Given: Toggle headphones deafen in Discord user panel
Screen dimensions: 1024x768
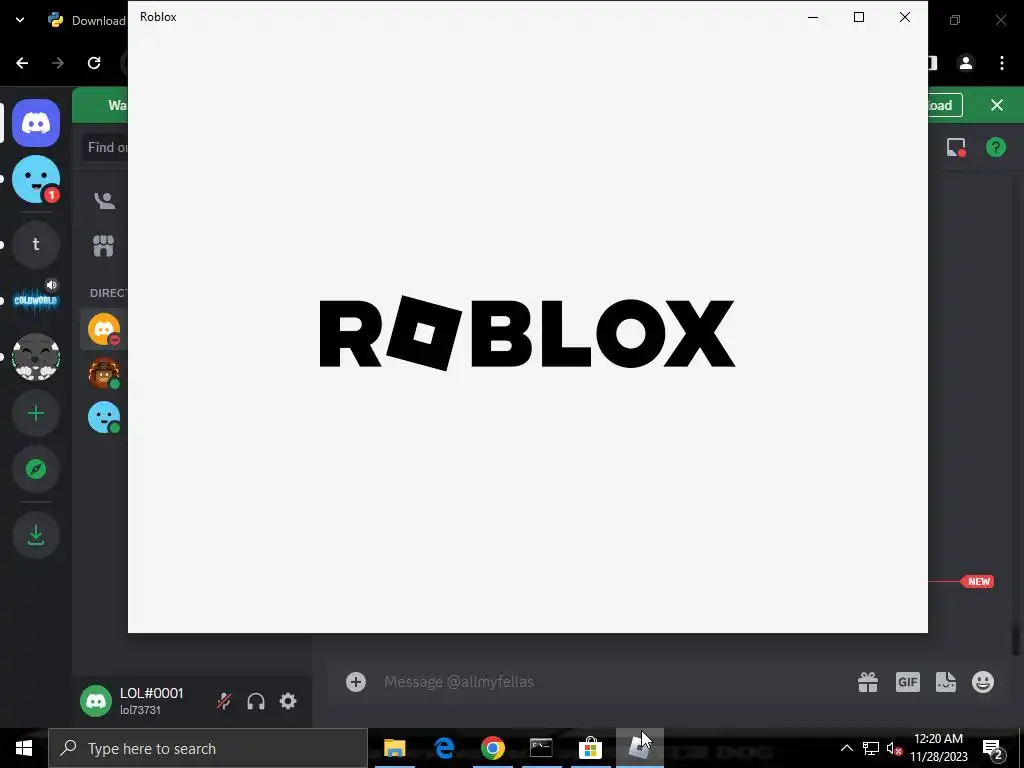Looking at the screenshot, I should (256, 701).
